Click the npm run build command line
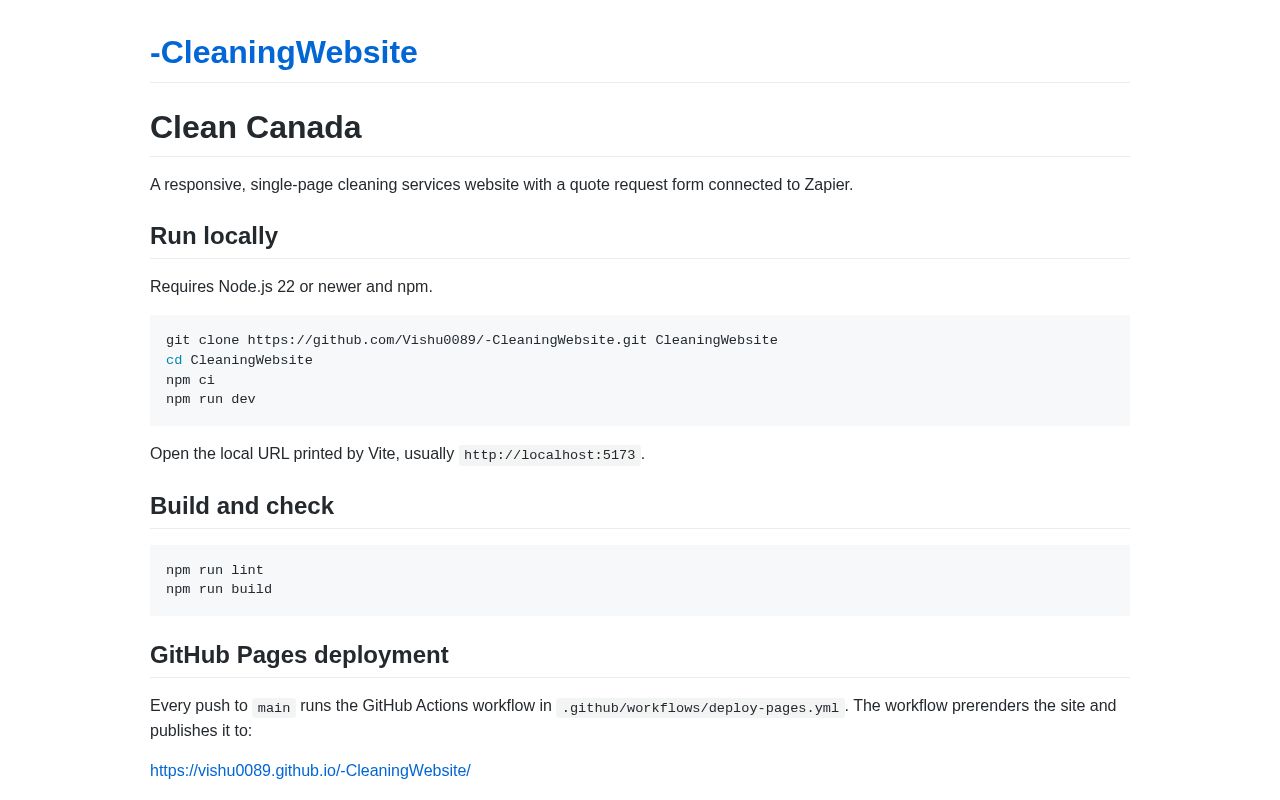Screen dimensions: 1280x800 click(x=219, y=590)
